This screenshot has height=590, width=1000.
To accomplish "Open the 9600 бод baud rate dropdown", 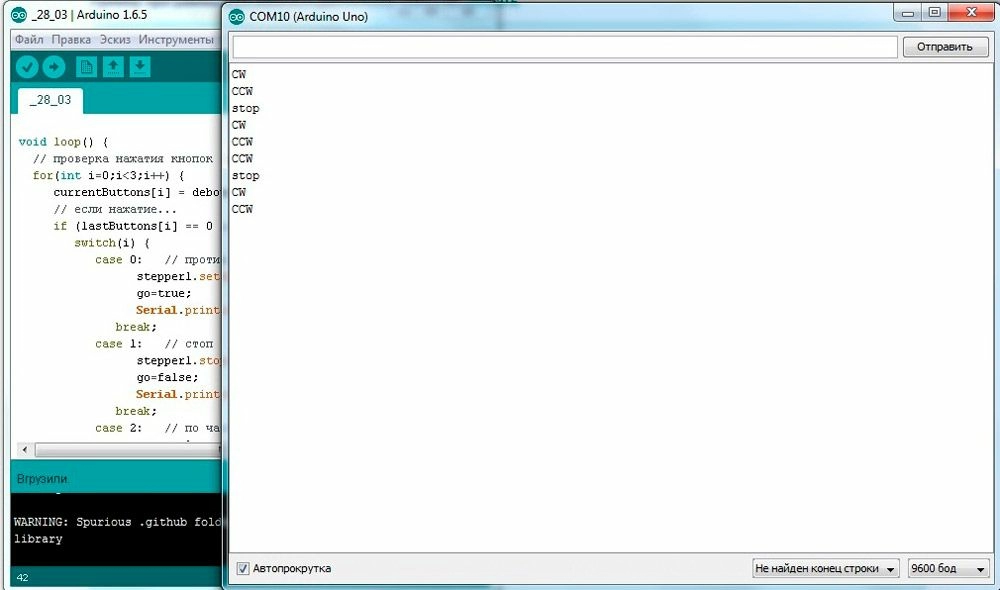I will [948, 568].
